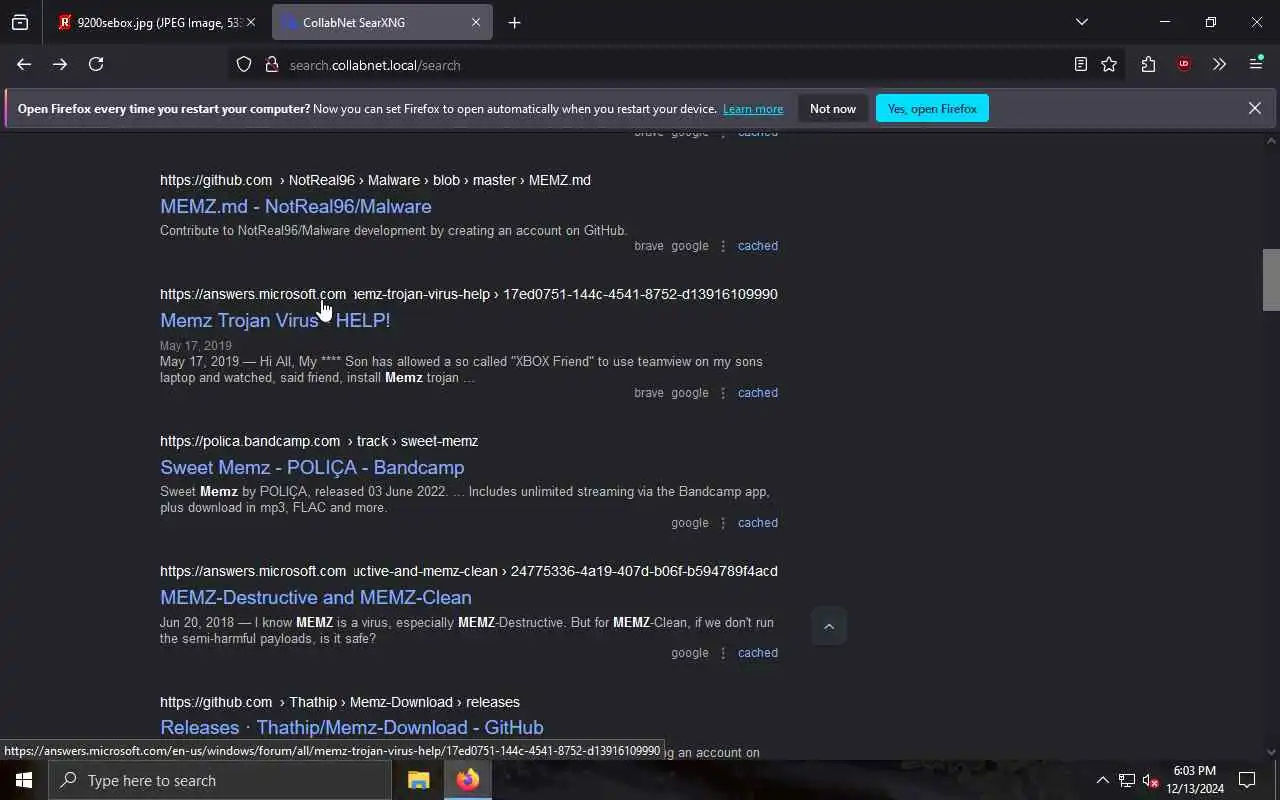Image resolution: width=1280 pixels, height=800 pixels.
Task: Click the https://polica.bandcamp.com URL text
Action: pos(250,441)
